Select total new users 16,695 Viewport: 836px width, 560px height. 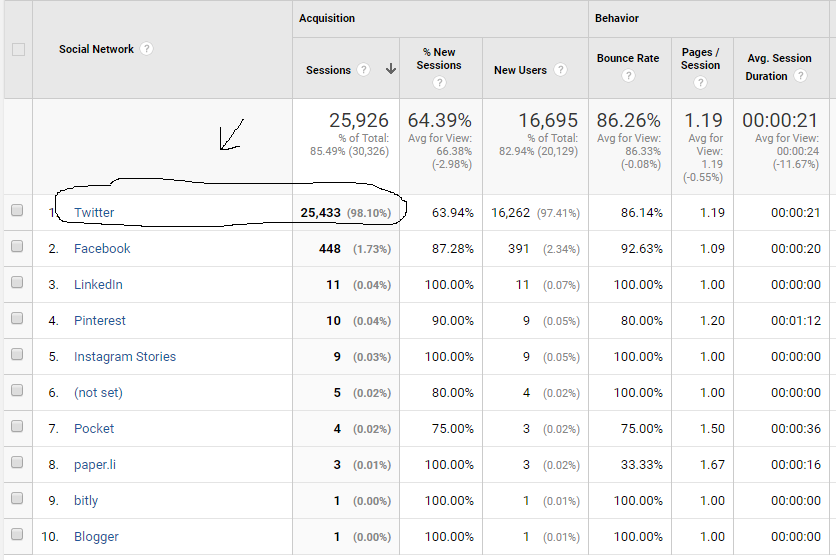[x=548, y=121]
